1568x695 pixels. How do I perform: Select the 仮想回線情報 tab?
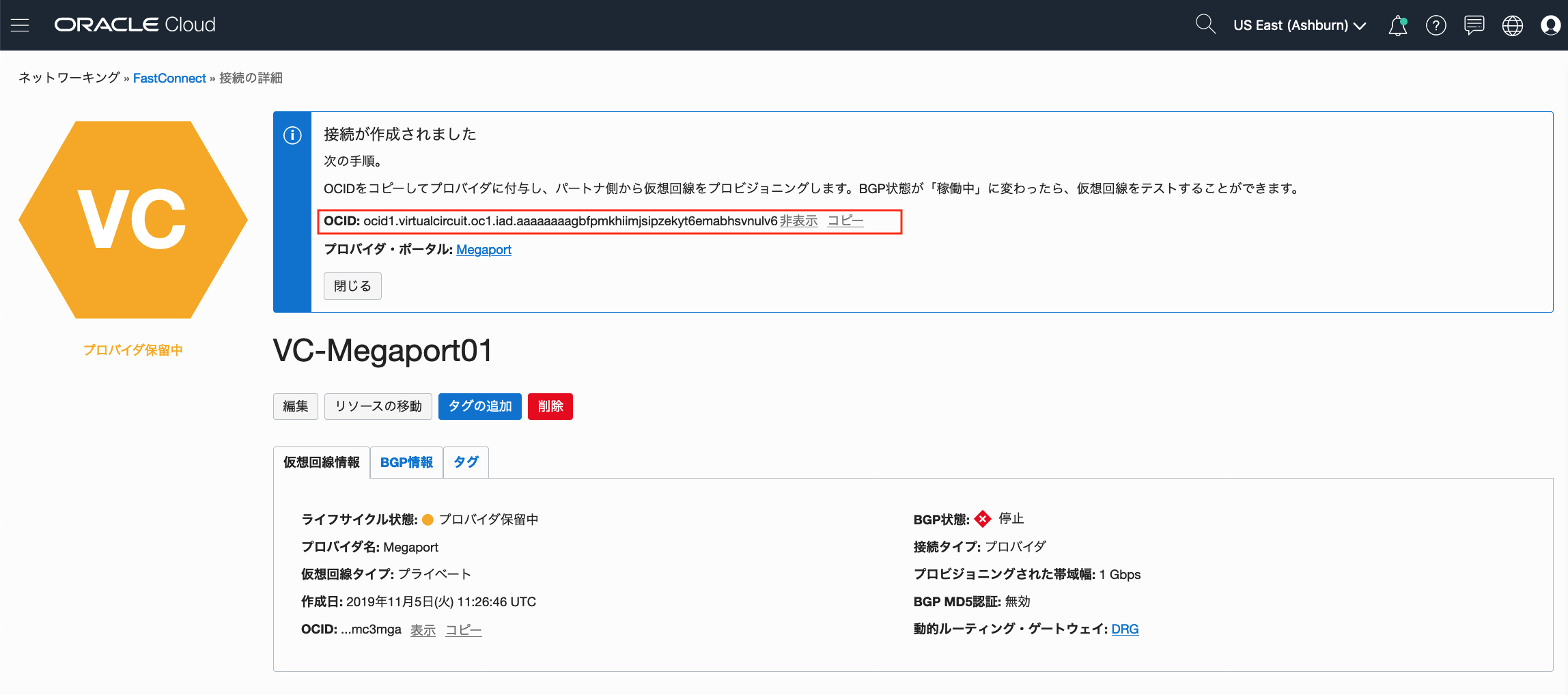point(322,462)
